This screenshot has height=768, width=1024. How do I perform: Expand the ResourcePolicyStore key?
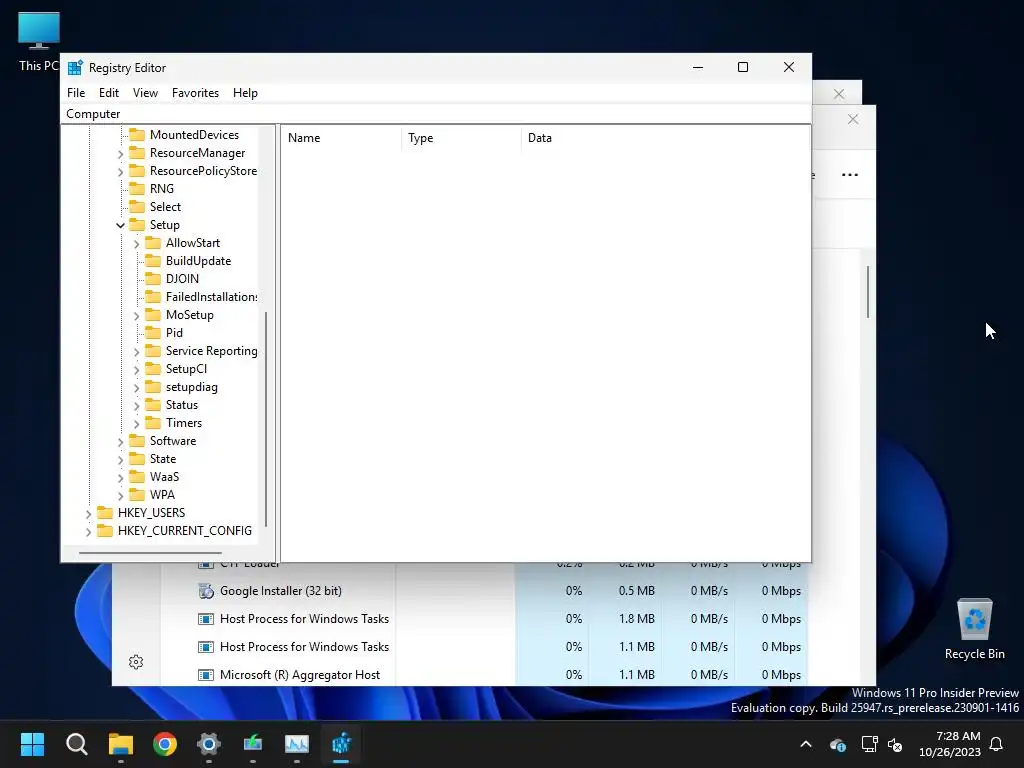120,172
